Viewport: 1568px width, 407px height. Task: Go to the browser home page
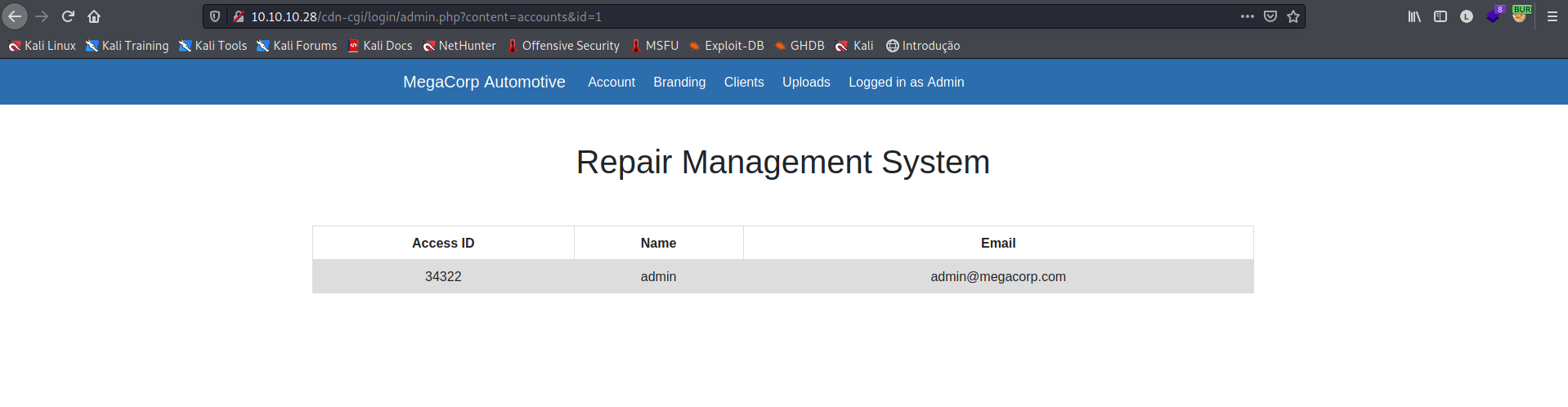point(94,16)
